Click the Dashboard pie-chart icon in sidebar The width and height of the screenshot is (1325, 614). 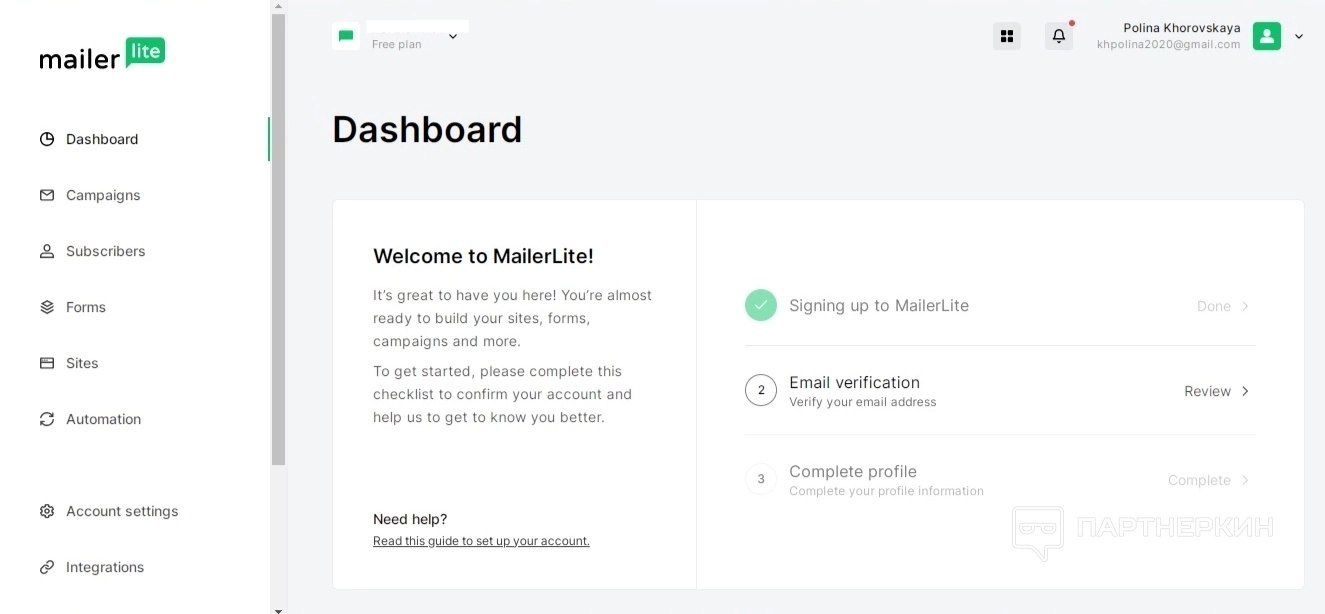click(47, 139)
